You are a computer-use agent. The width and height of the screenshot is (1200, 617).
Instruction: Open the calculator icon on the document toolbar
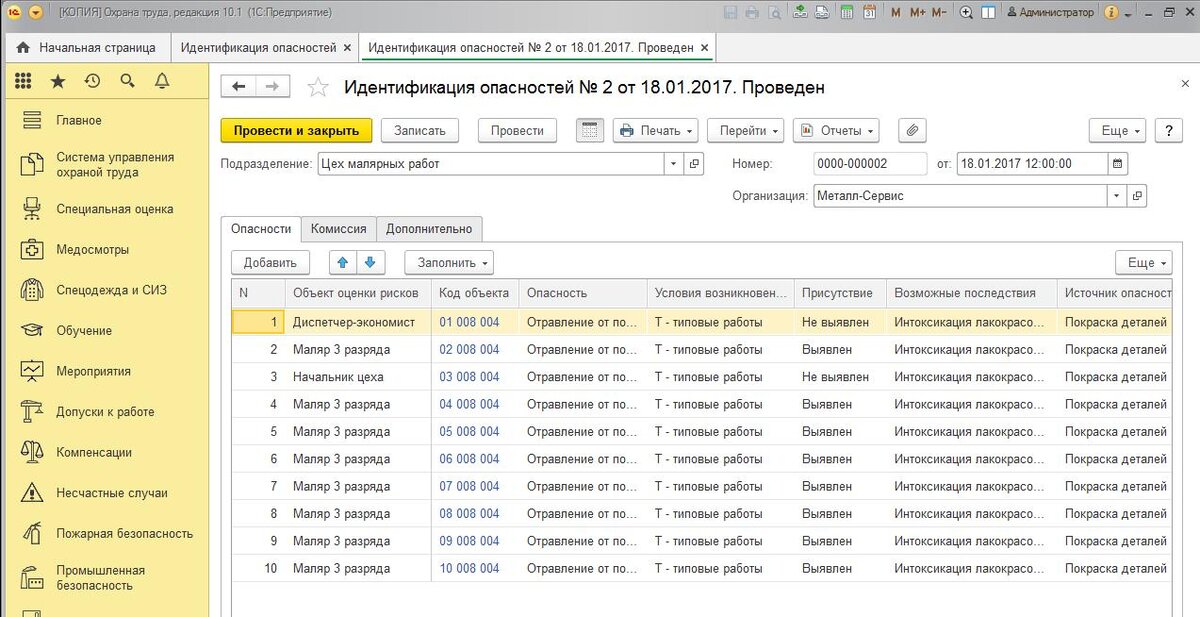click(589, 130)
